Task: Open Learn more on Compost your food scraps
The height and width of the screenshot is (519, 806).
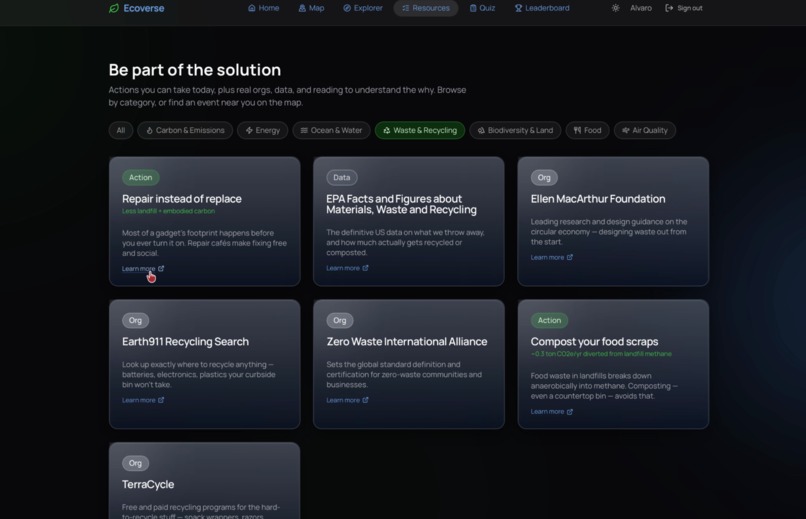Action: pyautogui.click(x=552, y=412)
